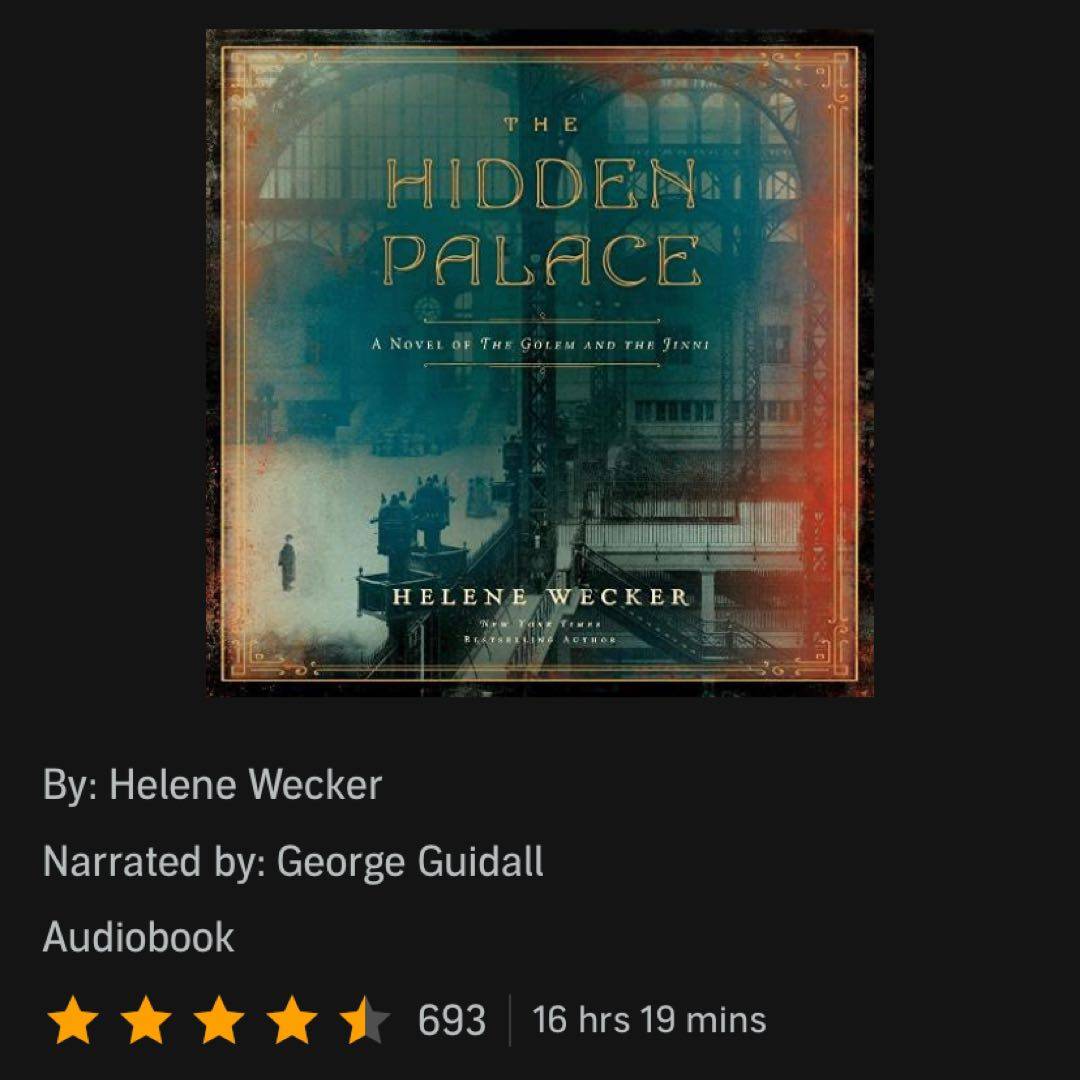Click the second rating star

(x=145, y=1020)
